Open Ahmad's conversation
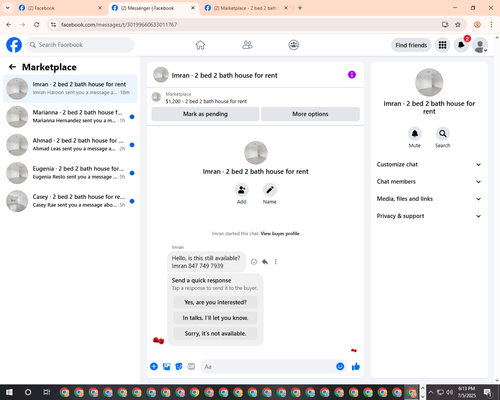 coord(70,145)
